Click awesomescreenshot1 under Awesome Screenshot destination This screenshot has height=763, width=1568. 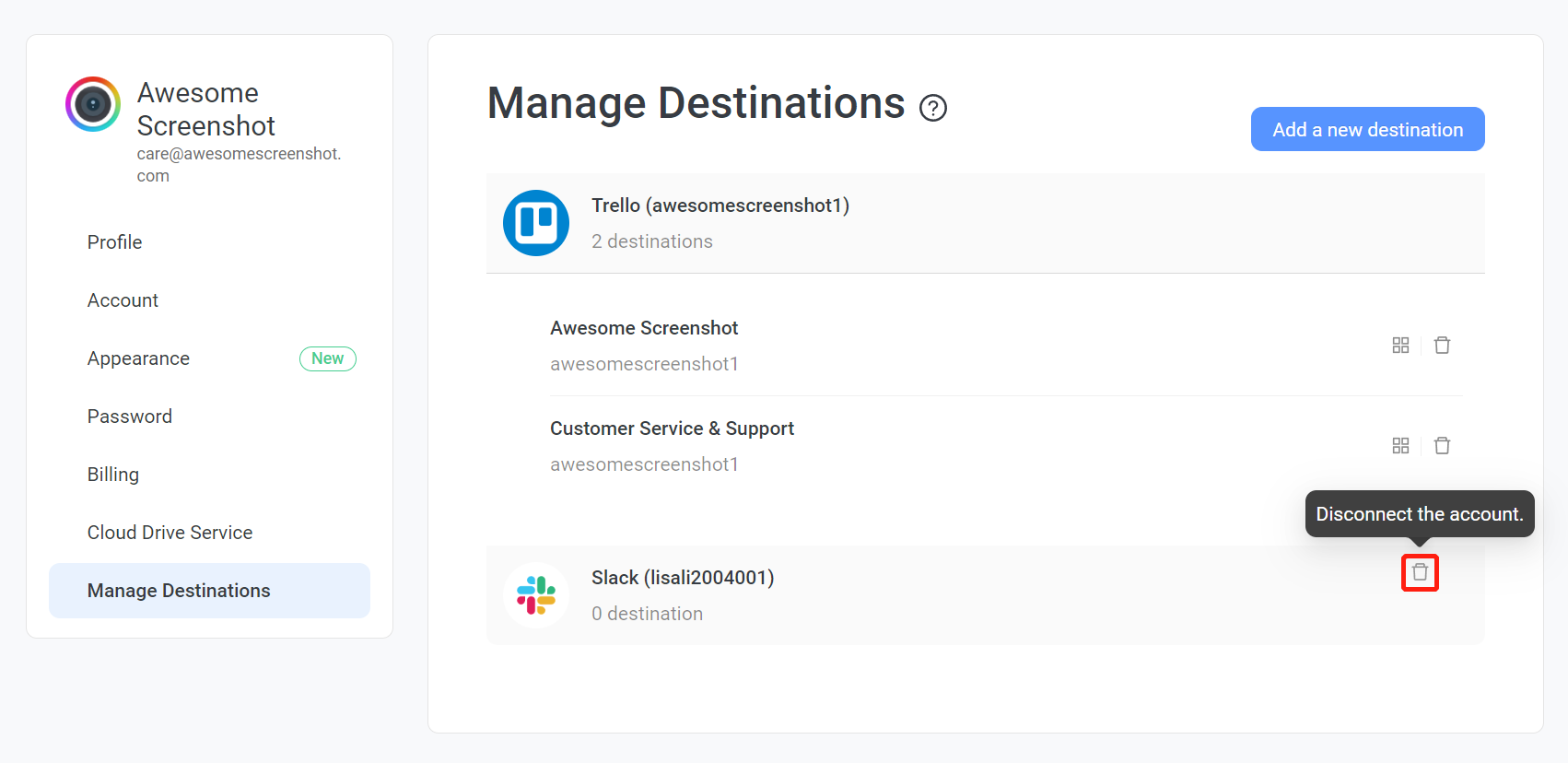[644, 364]
